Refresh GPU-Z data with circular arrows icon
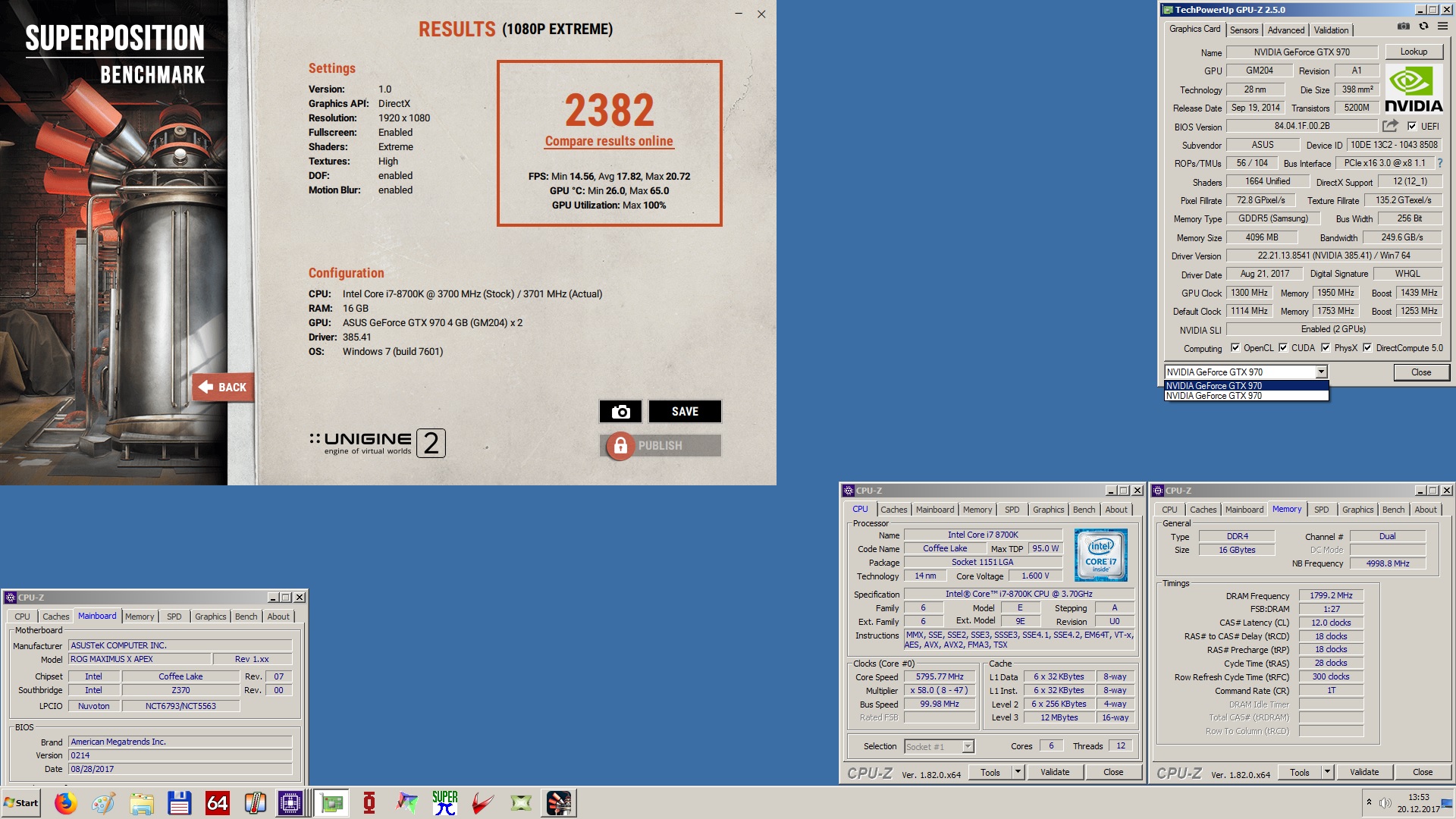 (x=1423, y=26)
